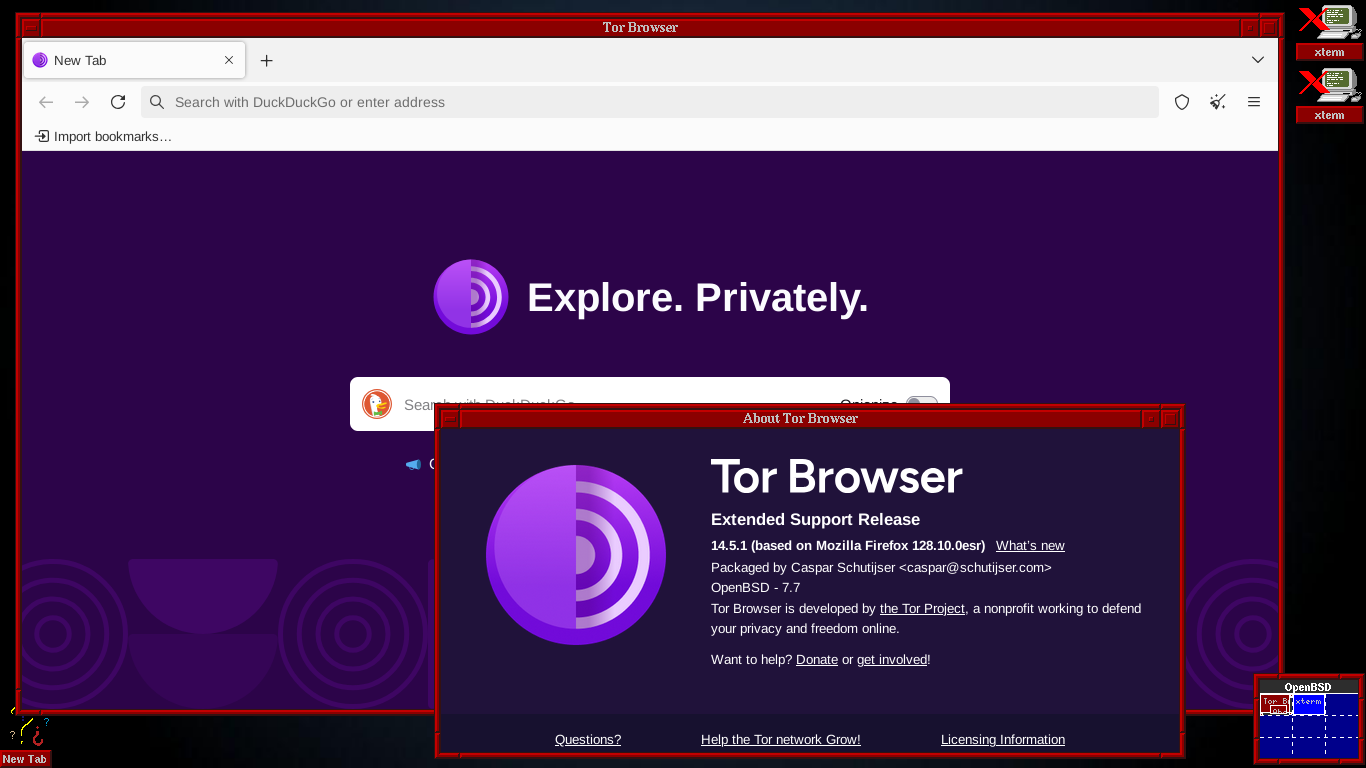Click the About Tor Browser title bar
The width and height of the screenshot is (1366, 768).
[800, 418]
